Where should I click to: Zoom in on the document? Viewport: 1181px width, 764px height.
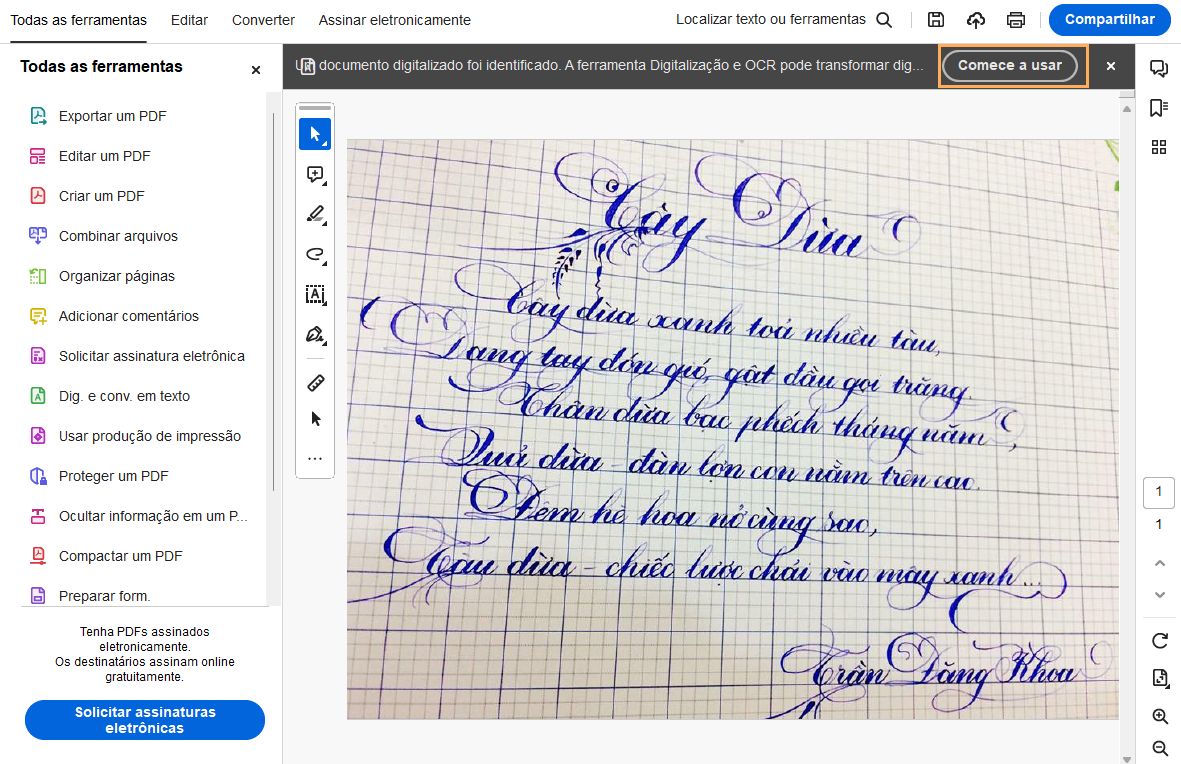click(x=1159, y=716)
